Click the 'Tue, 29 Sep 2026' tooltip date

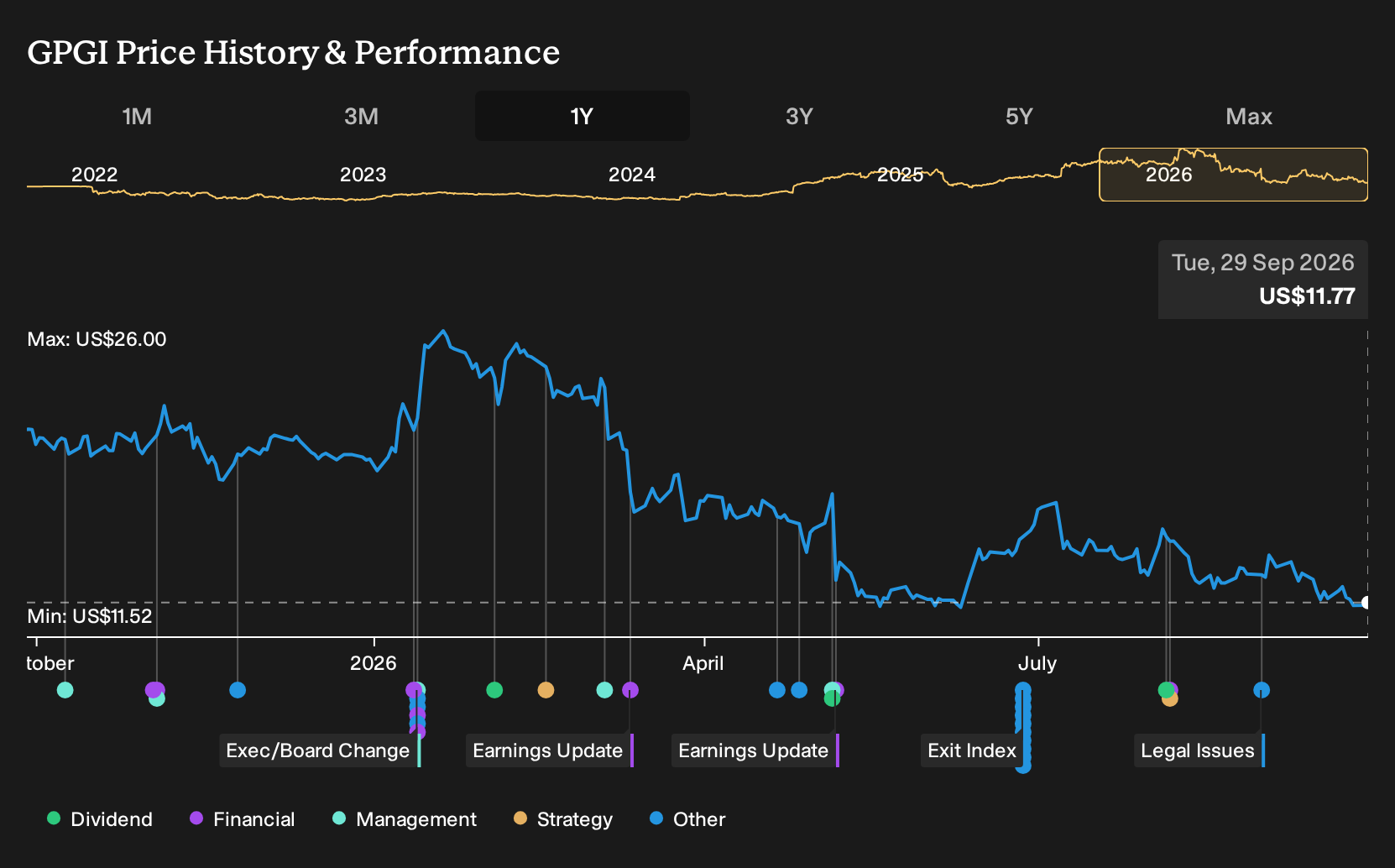pyautogui.click(x=1263, y=263)
